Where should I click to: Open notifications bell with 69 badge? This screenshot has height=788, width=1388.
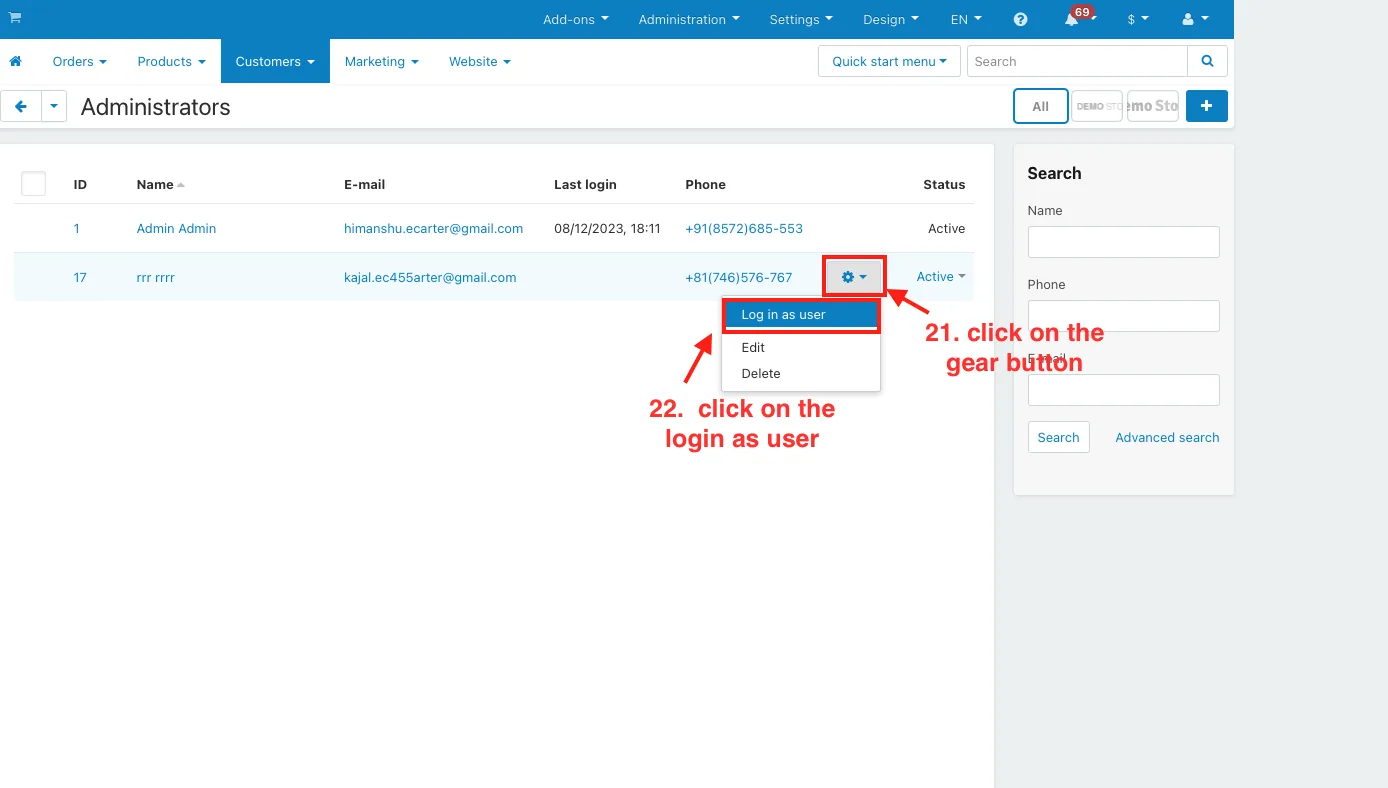coord(1078,19)
